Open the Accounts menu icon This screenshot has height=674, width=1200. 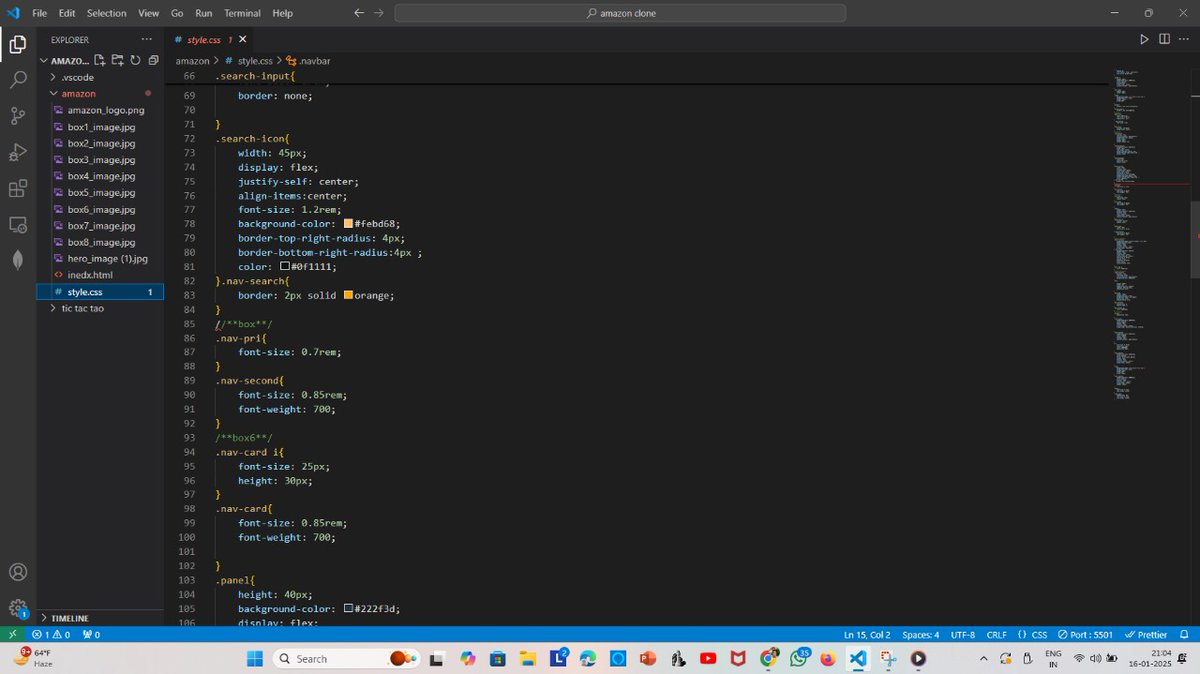pos(18,573)
